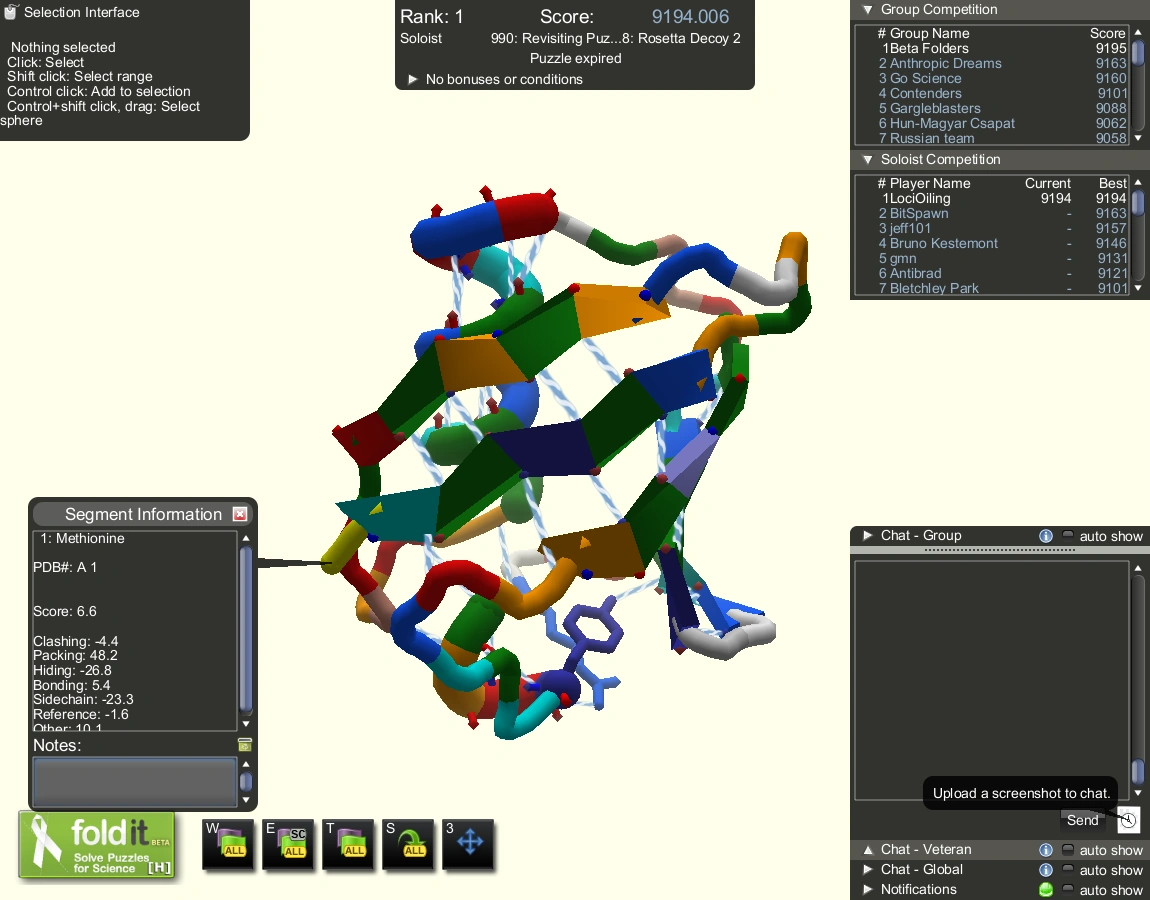
Task: Expand the No bonuses or conditions section
Action: tap(413, 80)
